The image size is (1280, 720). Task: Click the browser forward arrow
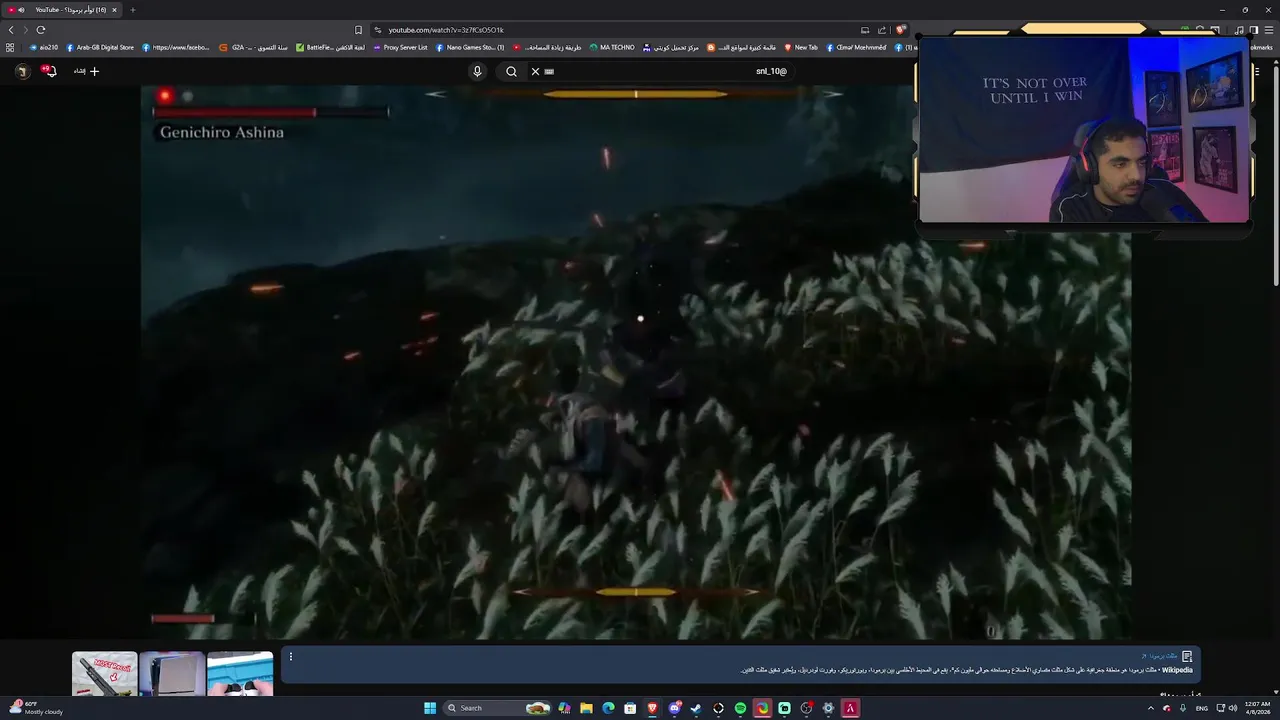pyautogui.click(x=25, y=30)
